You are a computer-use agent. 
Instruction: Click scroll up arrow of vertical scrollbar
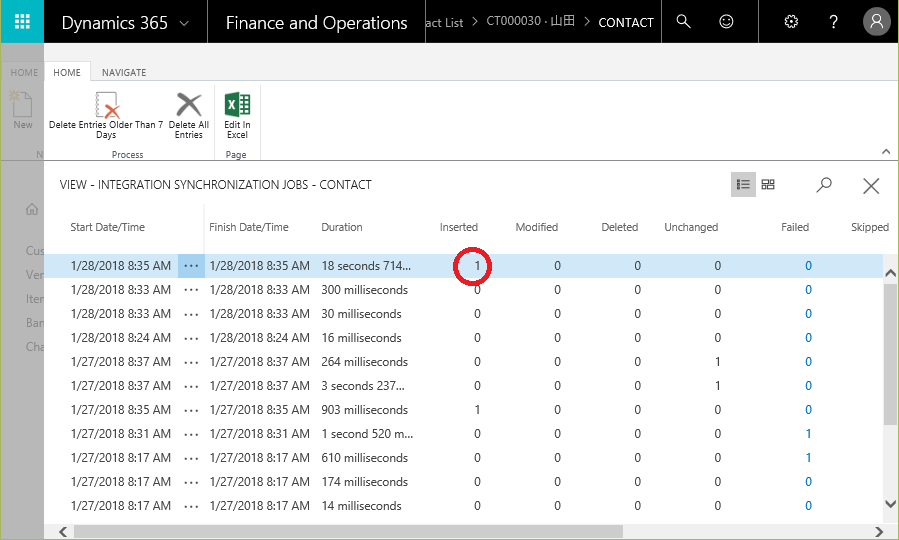[x=890, y=273]
